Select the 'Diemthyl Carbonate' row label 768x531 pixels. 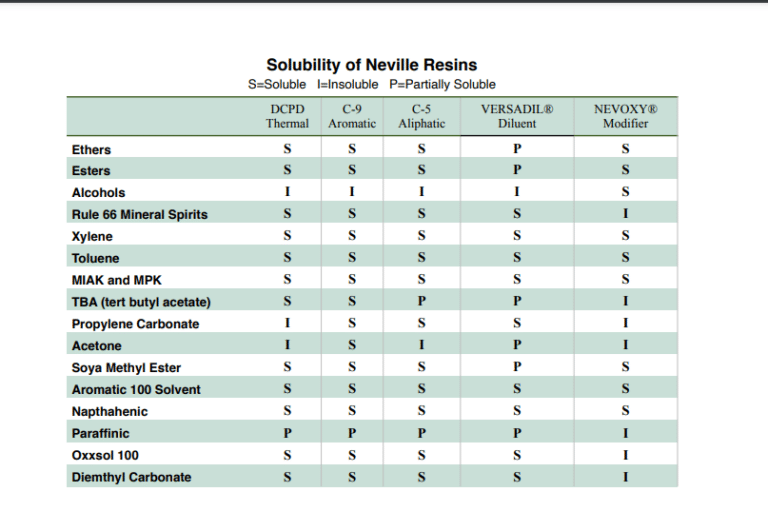tap(131, 478)
